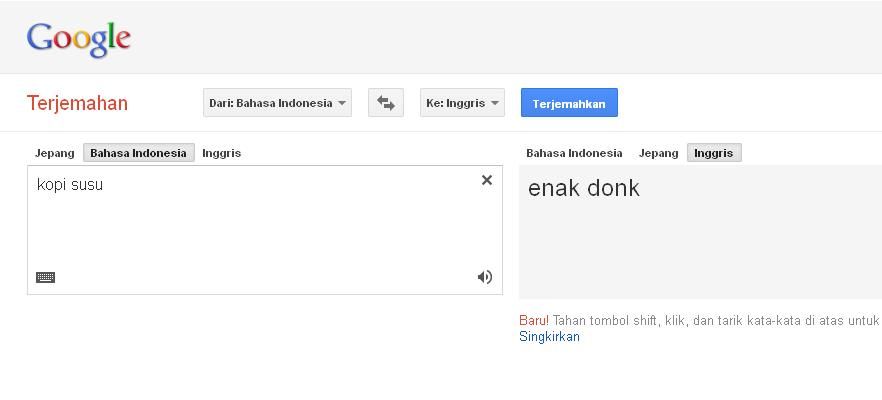Swap languages with the double-arrow icon
The width and height of the screenshot is (882, 400).
tap(386, 103)
